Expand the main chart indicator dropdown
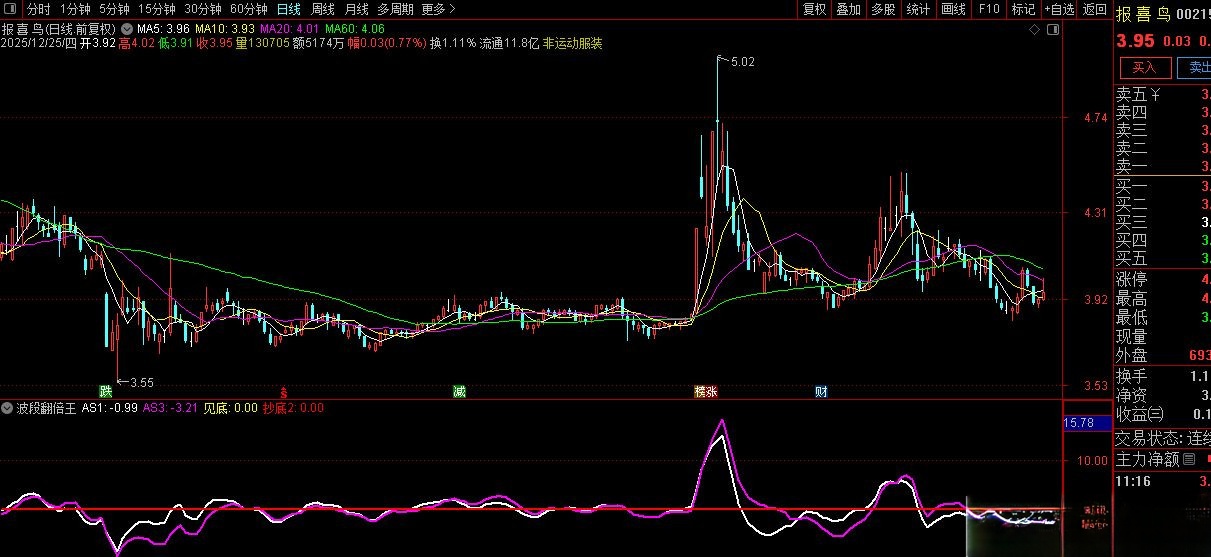 (126, 30)
